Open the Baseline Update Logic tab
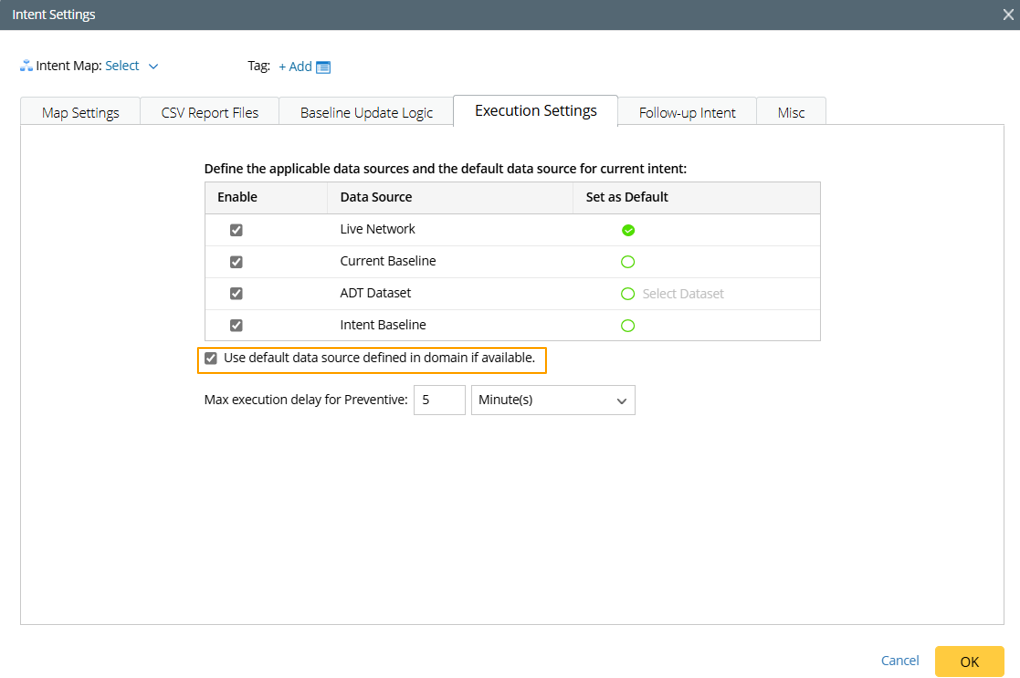This screenshot has height=678, width=1020. click(x=366, y=112)
